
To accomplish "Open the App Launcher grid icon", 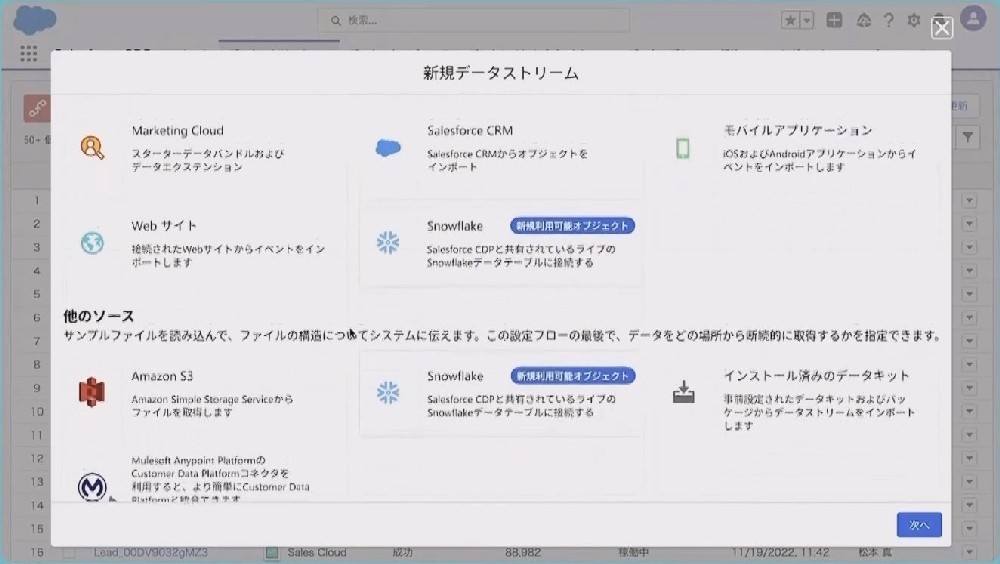I will click(x=29, y=54).
